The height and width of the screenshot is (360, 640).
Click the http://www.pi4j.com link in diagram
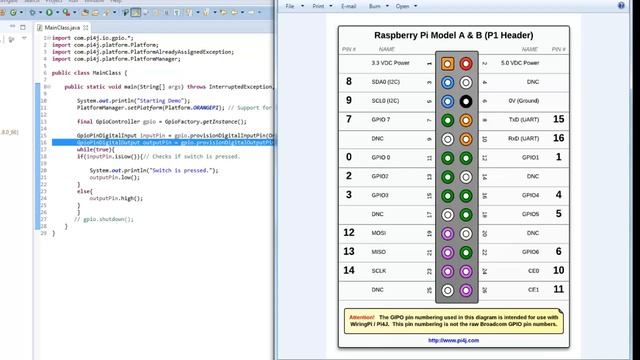453,340
